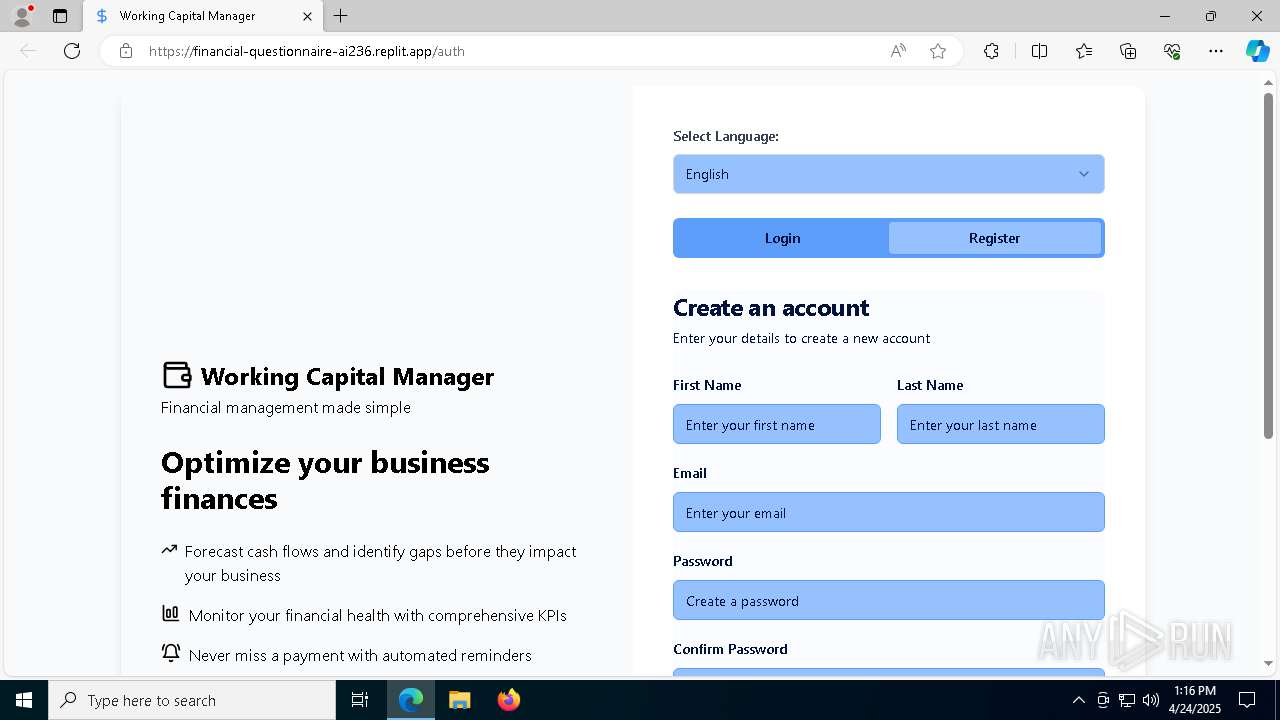Click the 'Create an account' heading
The width and height of the screenshot is (1280, 720).
pyautogui.click(x=770, y=308)
